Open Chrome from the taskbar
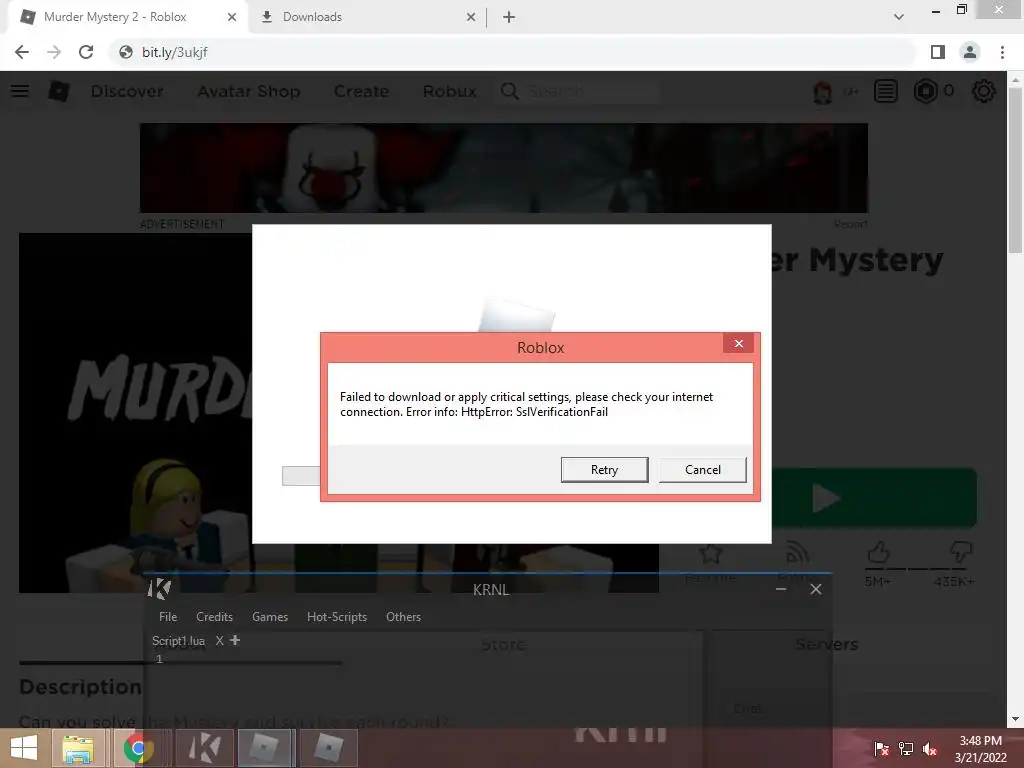 137,748
